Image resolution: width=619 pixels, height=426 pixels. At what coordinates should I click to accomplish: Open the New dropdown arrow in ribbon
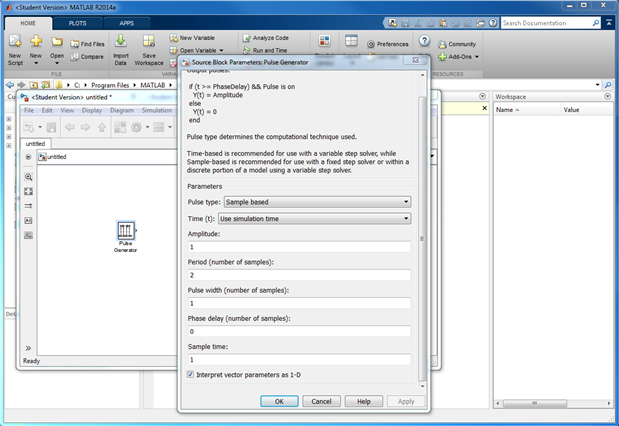36,63
